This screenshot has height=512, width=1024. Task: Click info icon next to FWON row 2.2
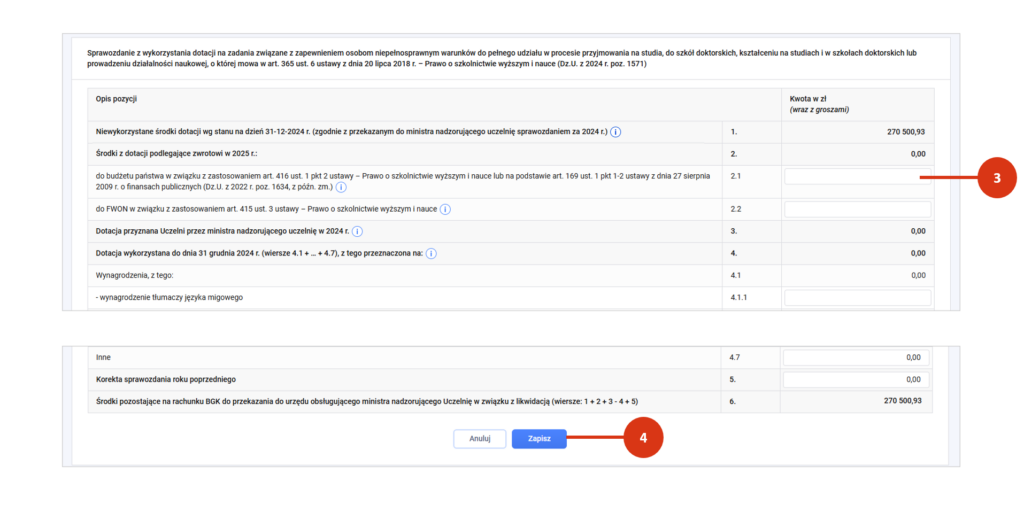445,209
